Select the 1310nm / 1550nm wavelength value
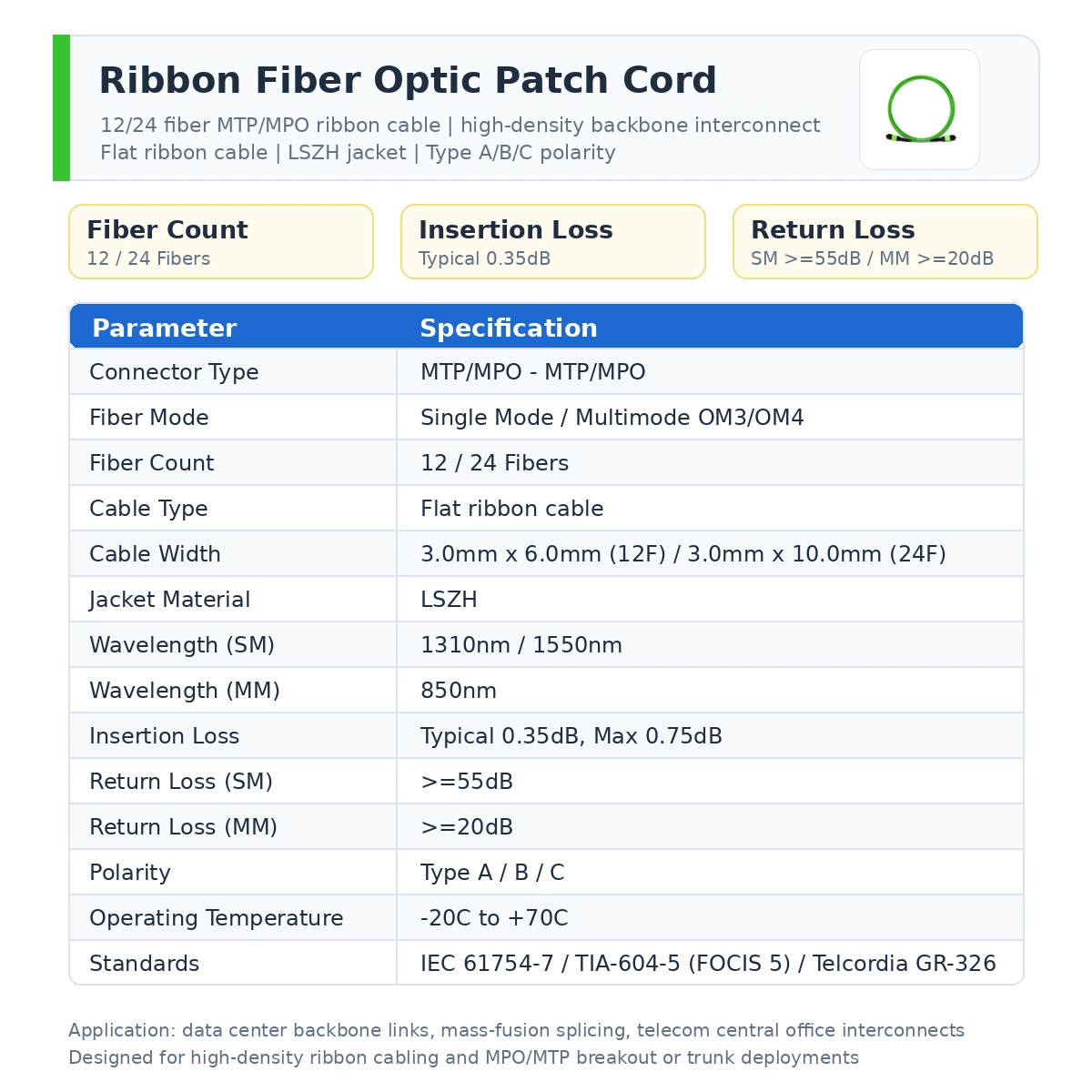The width and height of the screenshot is (1092, 1092). (x=521, y=645)
